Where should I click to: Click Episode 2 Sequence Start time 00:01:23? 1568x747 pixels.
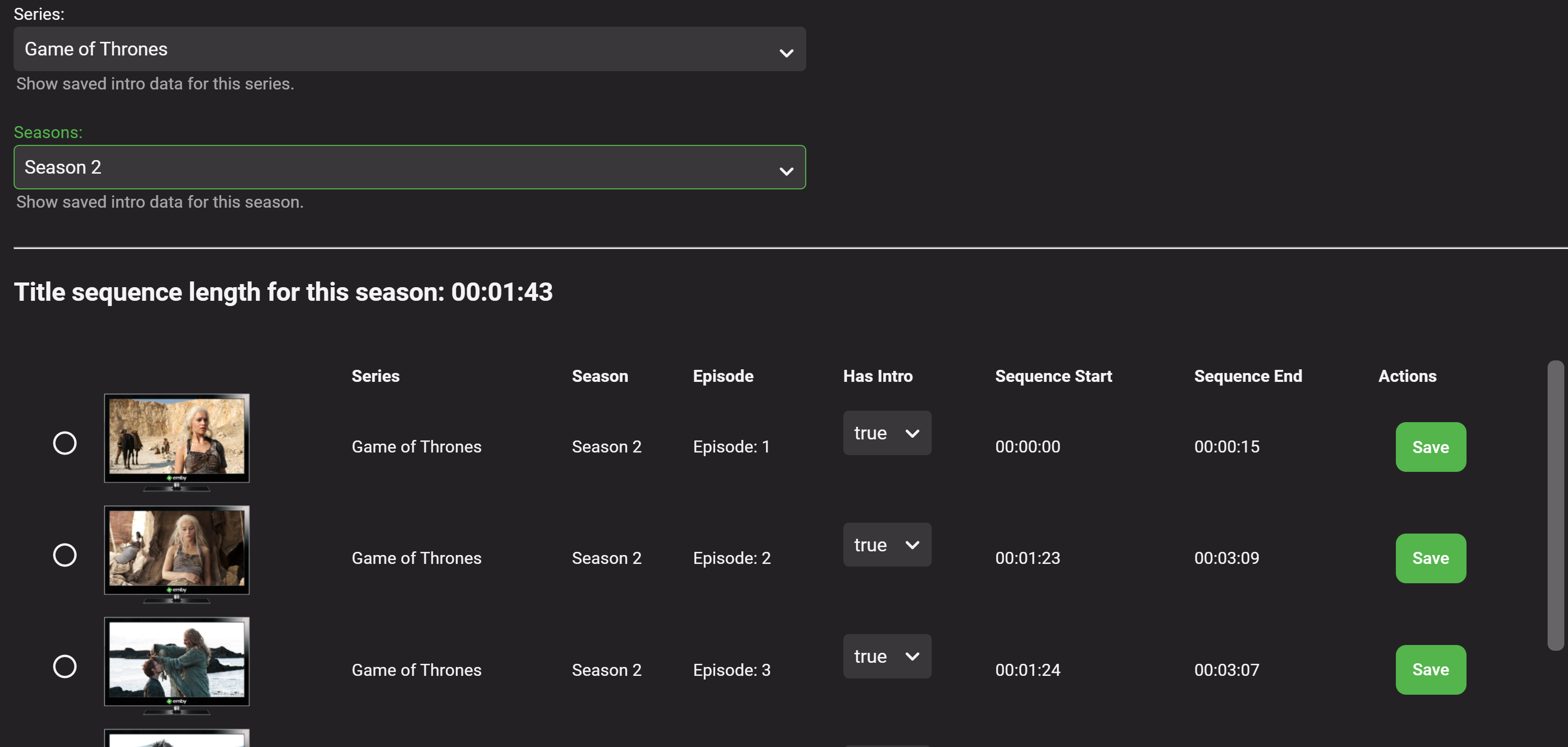pos(1028,558)
